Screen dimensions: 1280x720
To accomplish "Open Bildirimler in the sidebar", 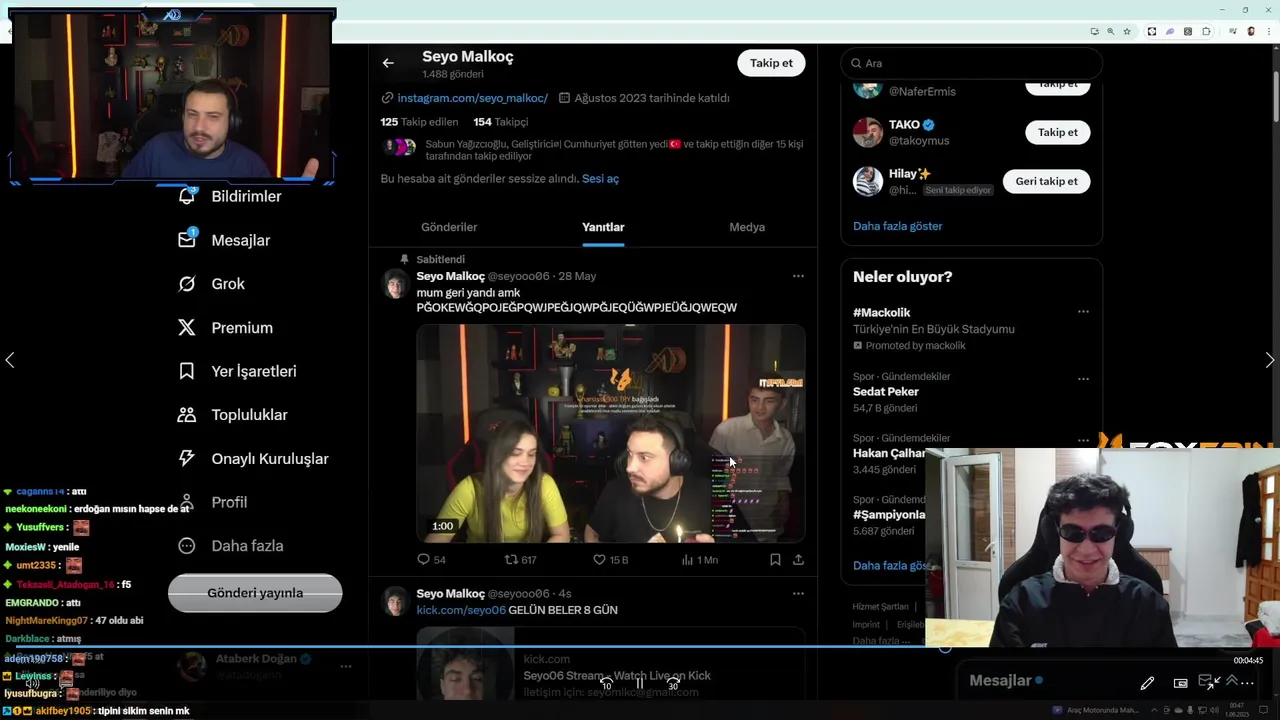I will pyautogui.click(x=232, y=197).
